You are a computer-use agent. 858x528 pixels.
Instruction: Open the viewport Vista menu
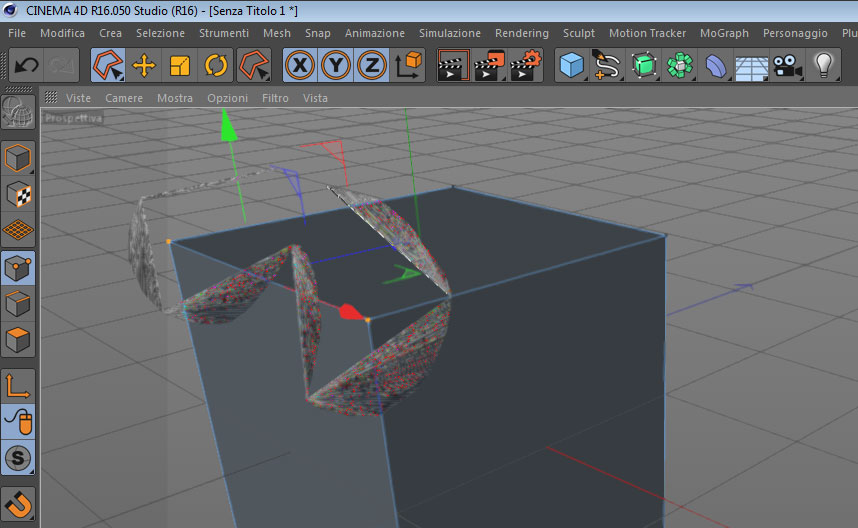click(x=315, y=98)
